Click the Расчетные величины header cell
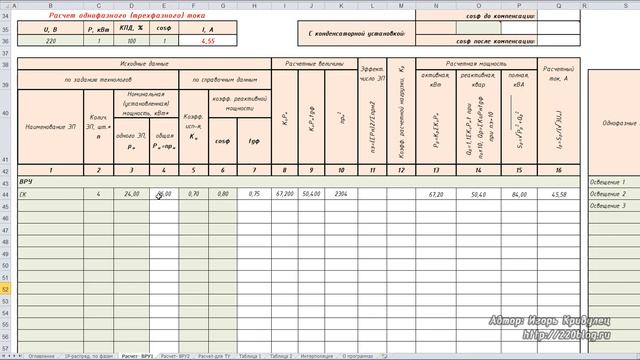The height and width of the screenshot is (360, 640). click(314, 64)
